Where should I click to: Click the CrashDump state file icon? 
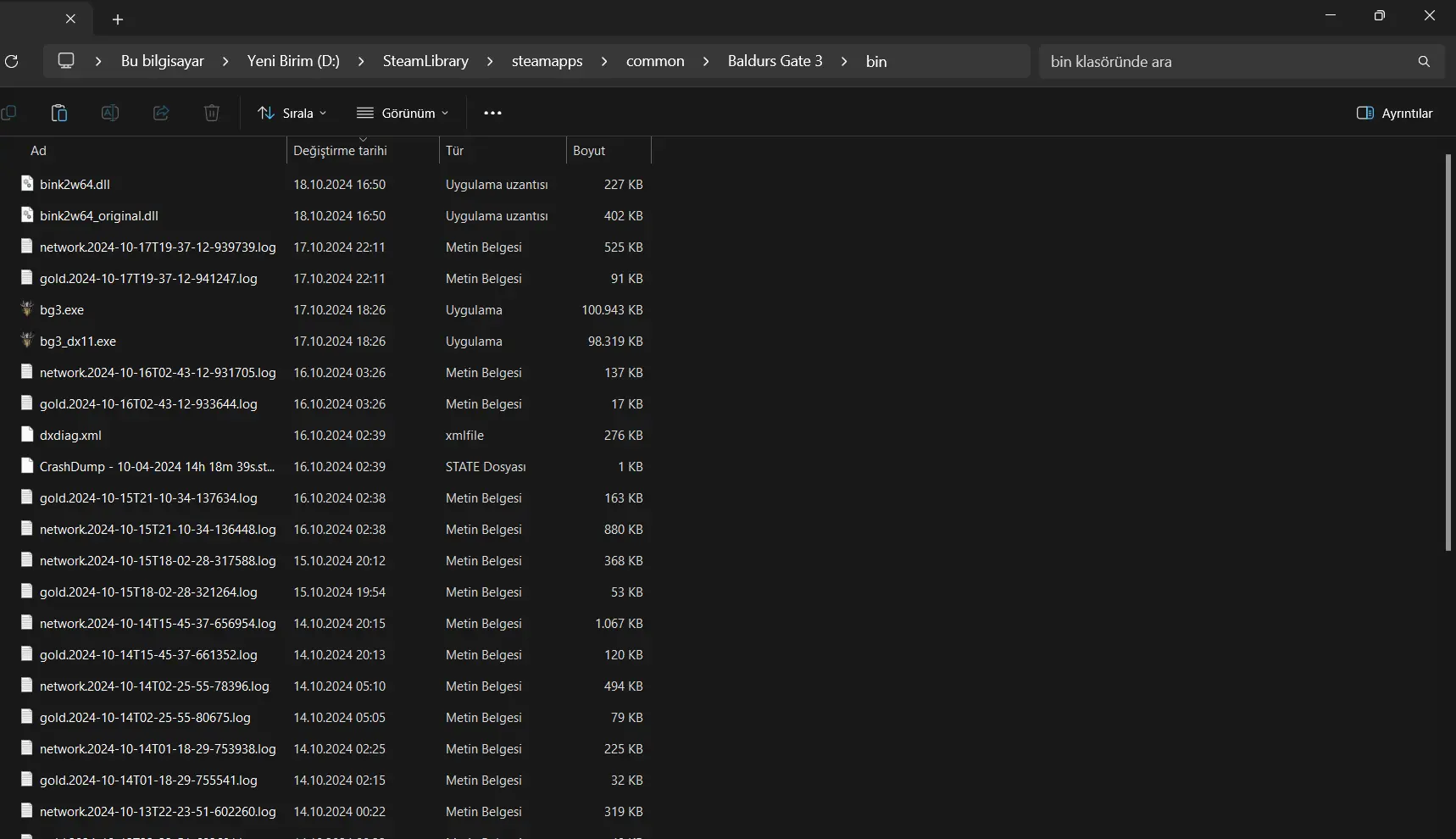point(27,466)
